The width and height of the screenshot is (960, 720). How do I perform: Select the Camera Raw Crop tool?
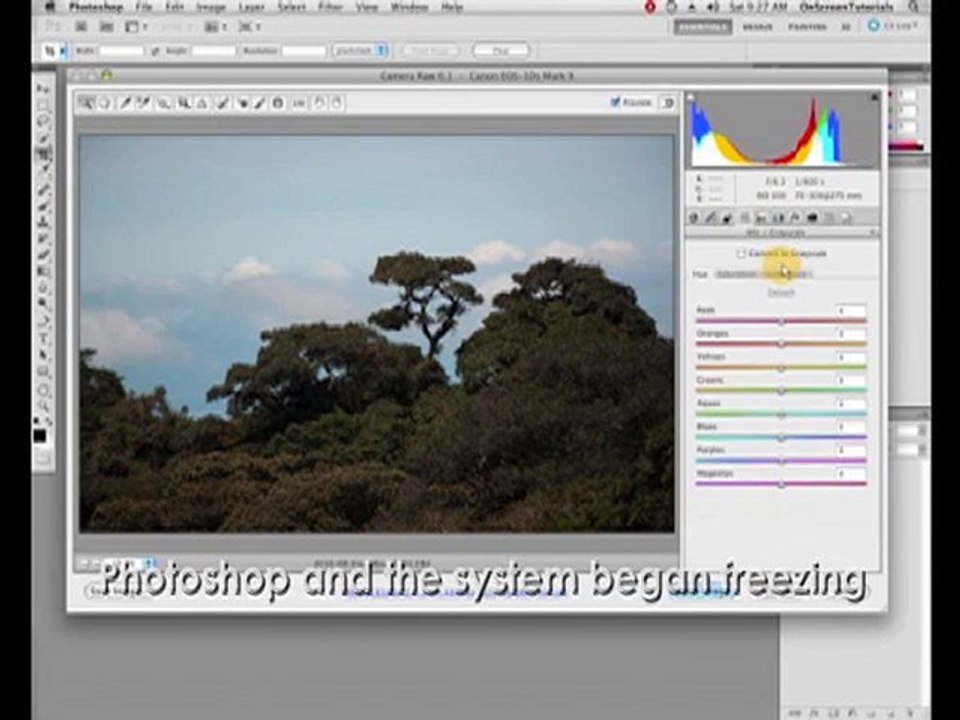tap(183, 103)
